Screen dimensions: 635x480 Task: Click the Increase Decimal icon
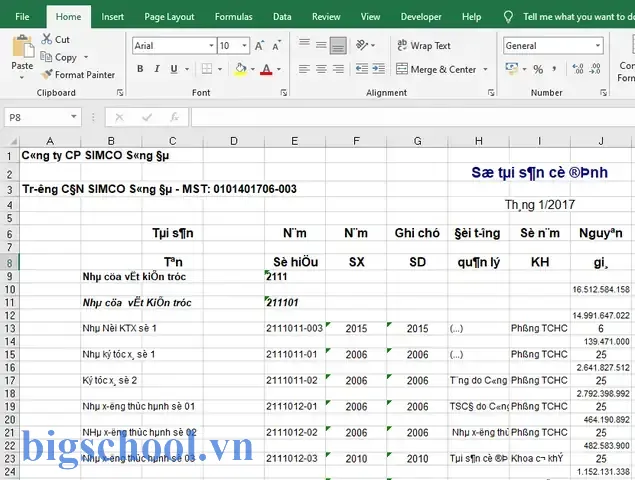click(578, 69)
